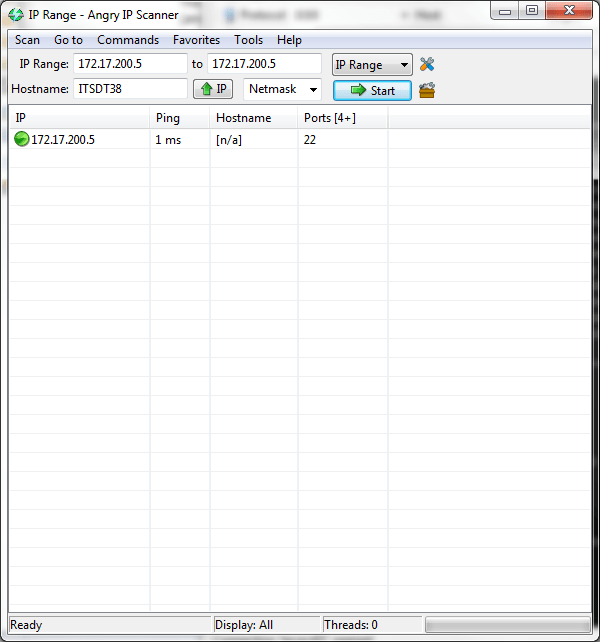Click the Angry IP Scanner title bar icon
This screenshot has height=642, width=600.
pyautogui.click(x=16, y=15)
